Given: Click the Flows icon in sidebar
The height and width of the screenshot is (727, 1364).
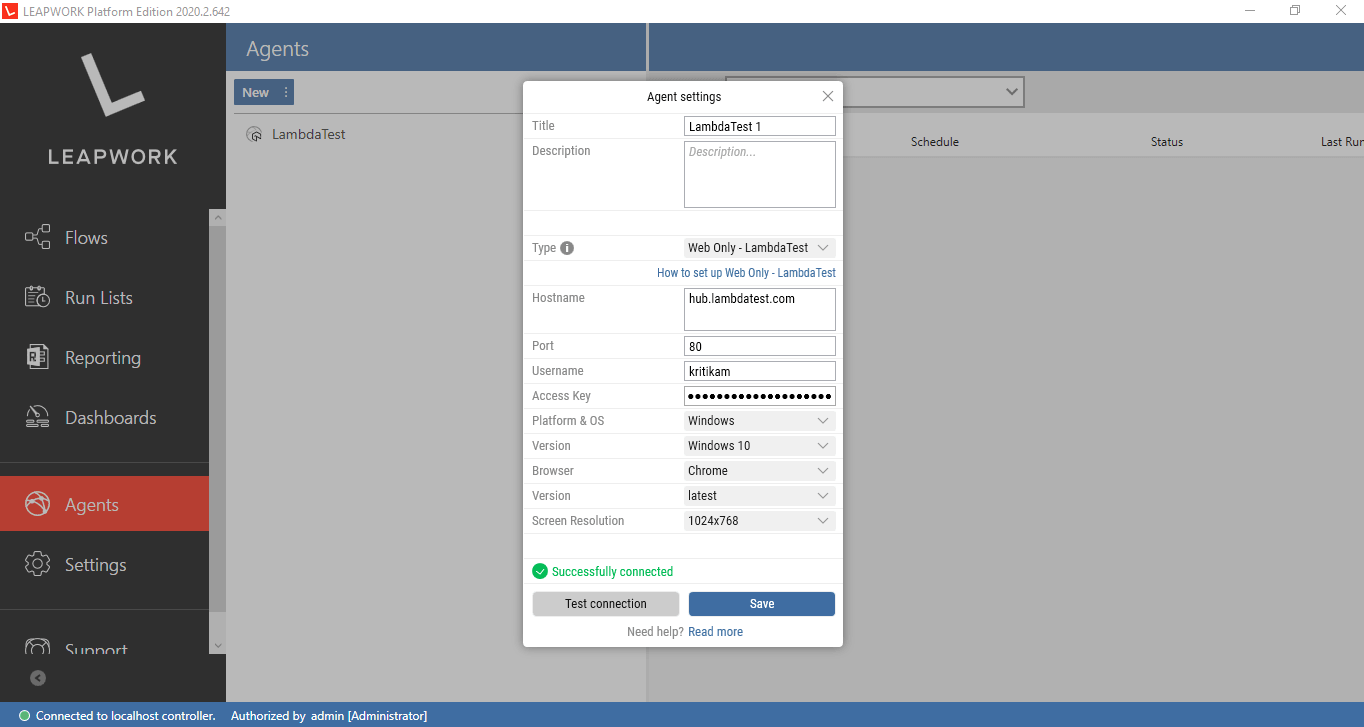Looking at the screenshot, I should point(37,238).
